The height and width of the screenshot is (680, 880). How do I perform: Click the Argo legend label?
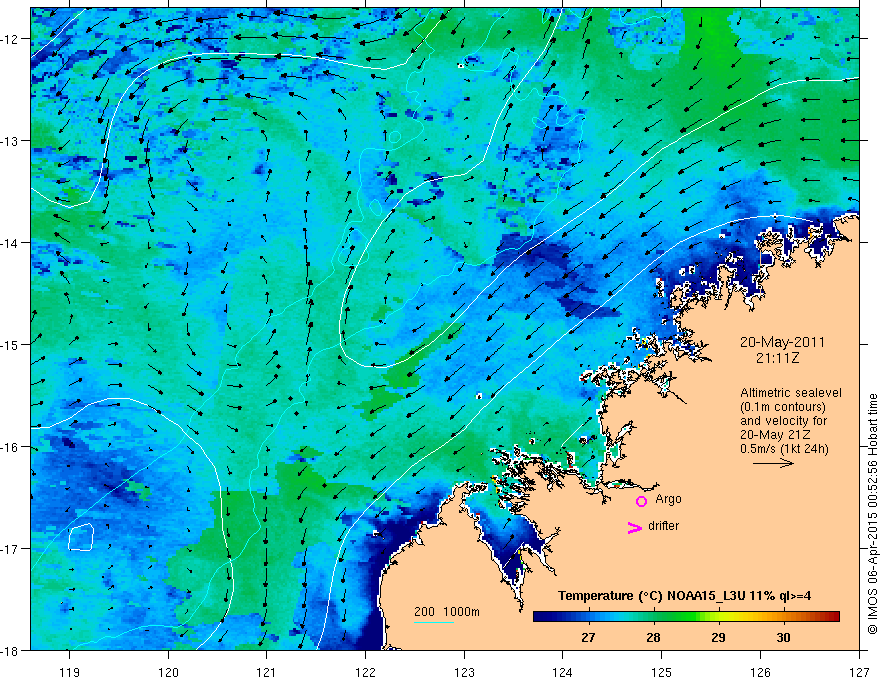pos(668,499)
